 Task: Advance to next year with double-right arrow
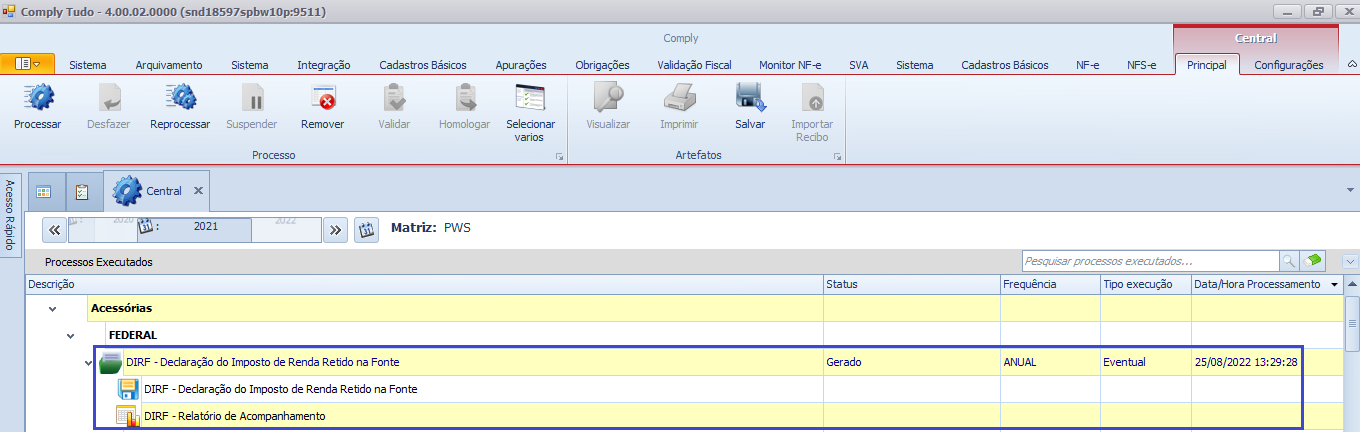click(335, 229)
